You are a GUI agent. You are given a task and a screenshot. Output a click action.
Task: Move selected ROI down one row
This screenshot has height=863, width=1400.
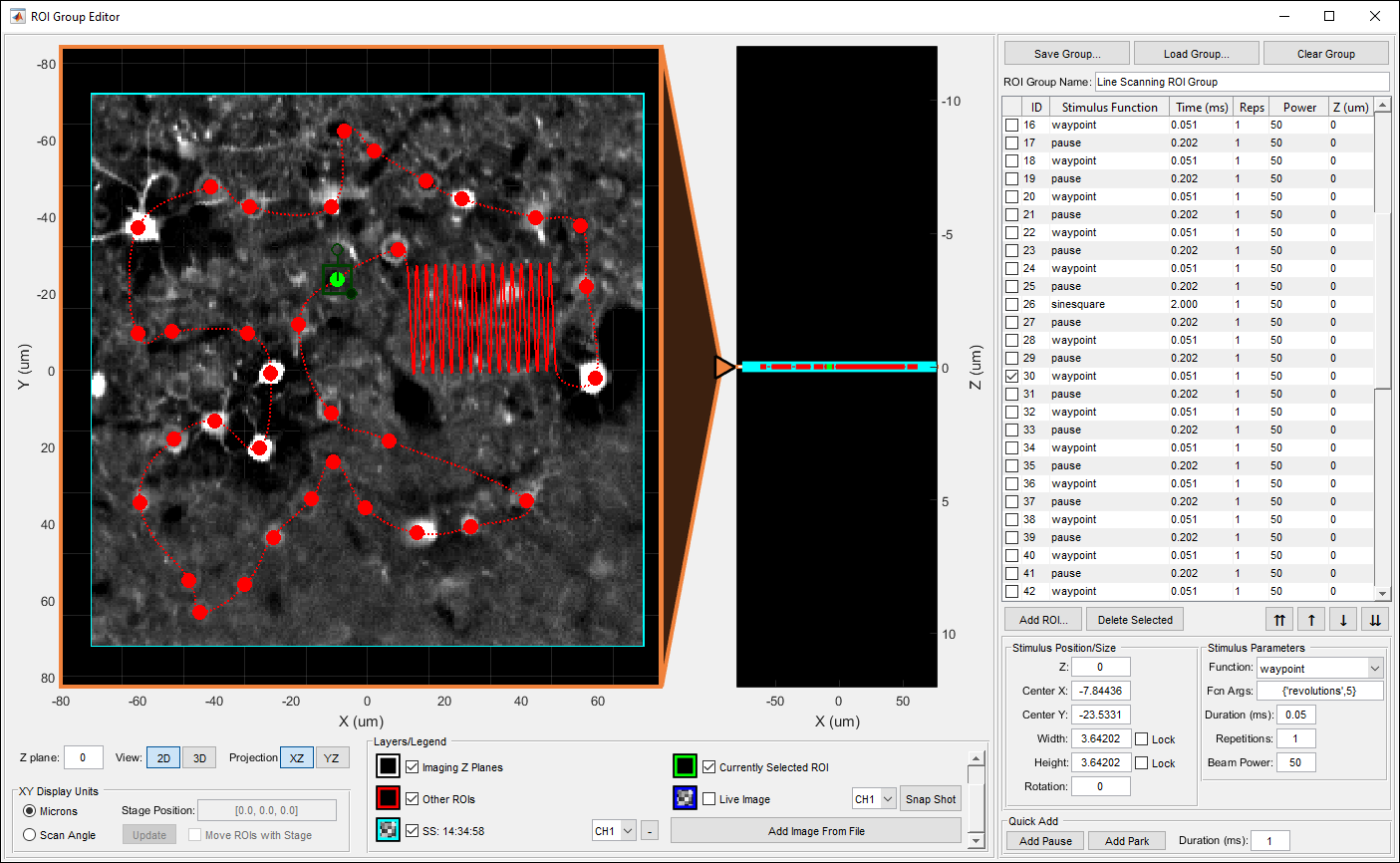tap(1343, 620)
